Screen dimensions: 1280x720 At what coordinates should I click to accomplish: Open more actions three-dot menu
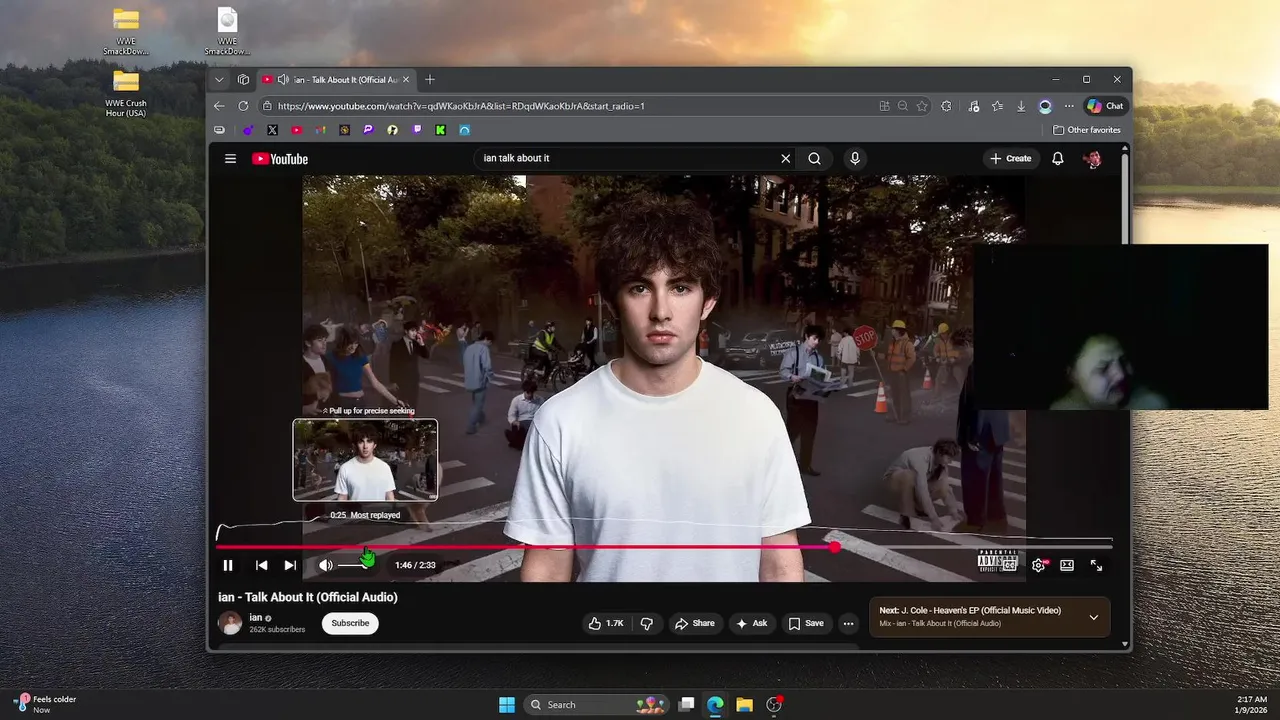(848, 623)
